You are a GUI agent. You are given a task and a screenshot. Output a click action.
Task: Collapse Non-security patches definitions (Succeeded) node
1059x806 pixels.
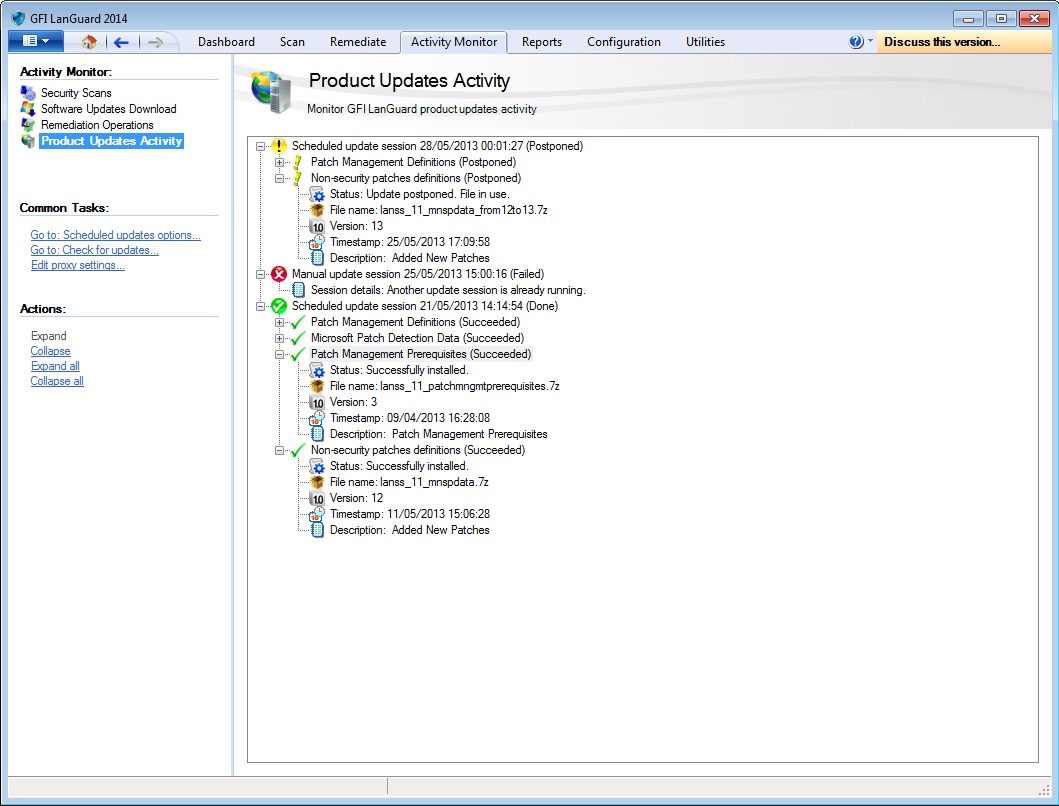(280, 450)
